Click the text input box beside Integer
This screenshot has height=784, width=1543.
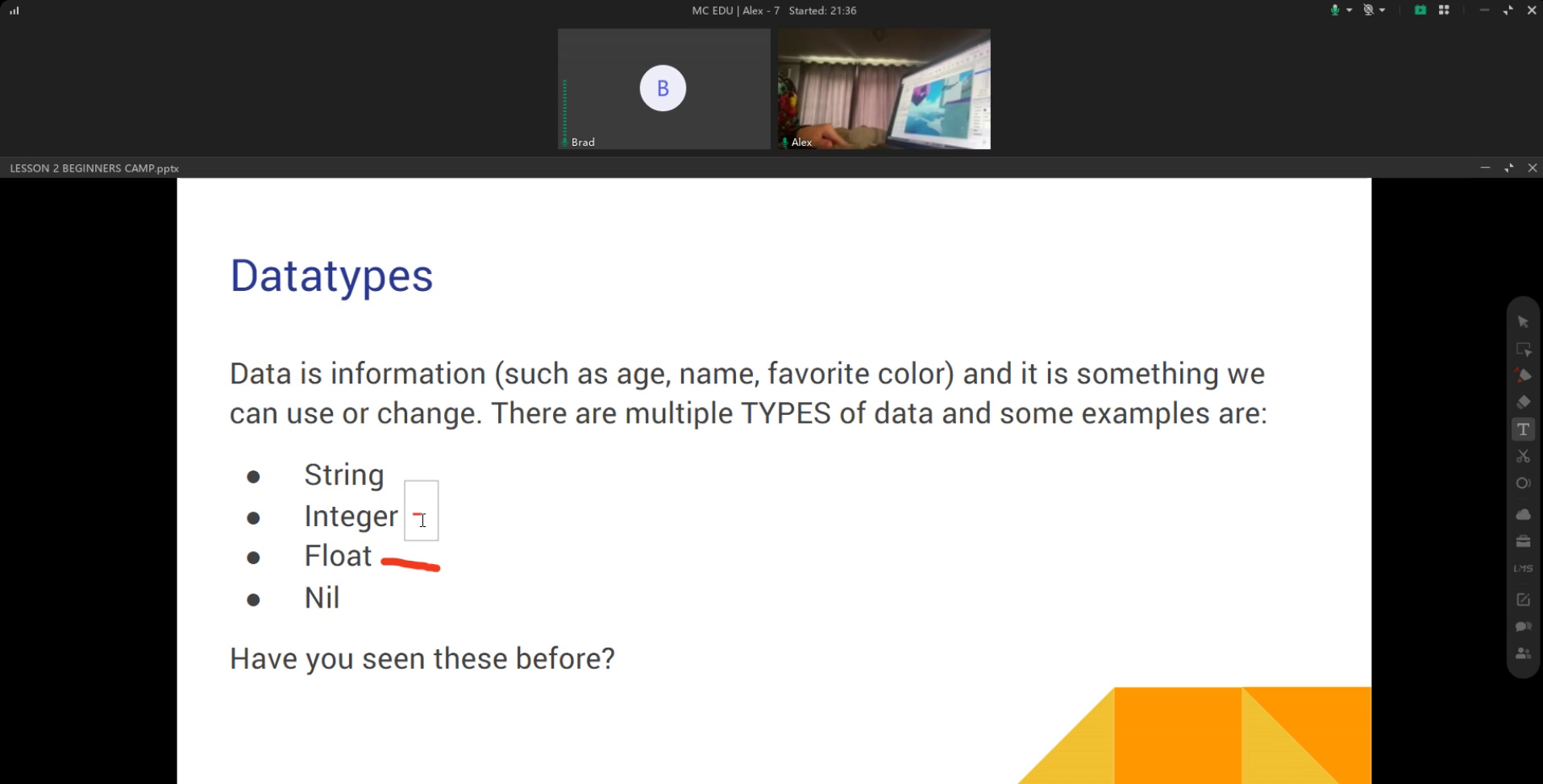(421, 511)
